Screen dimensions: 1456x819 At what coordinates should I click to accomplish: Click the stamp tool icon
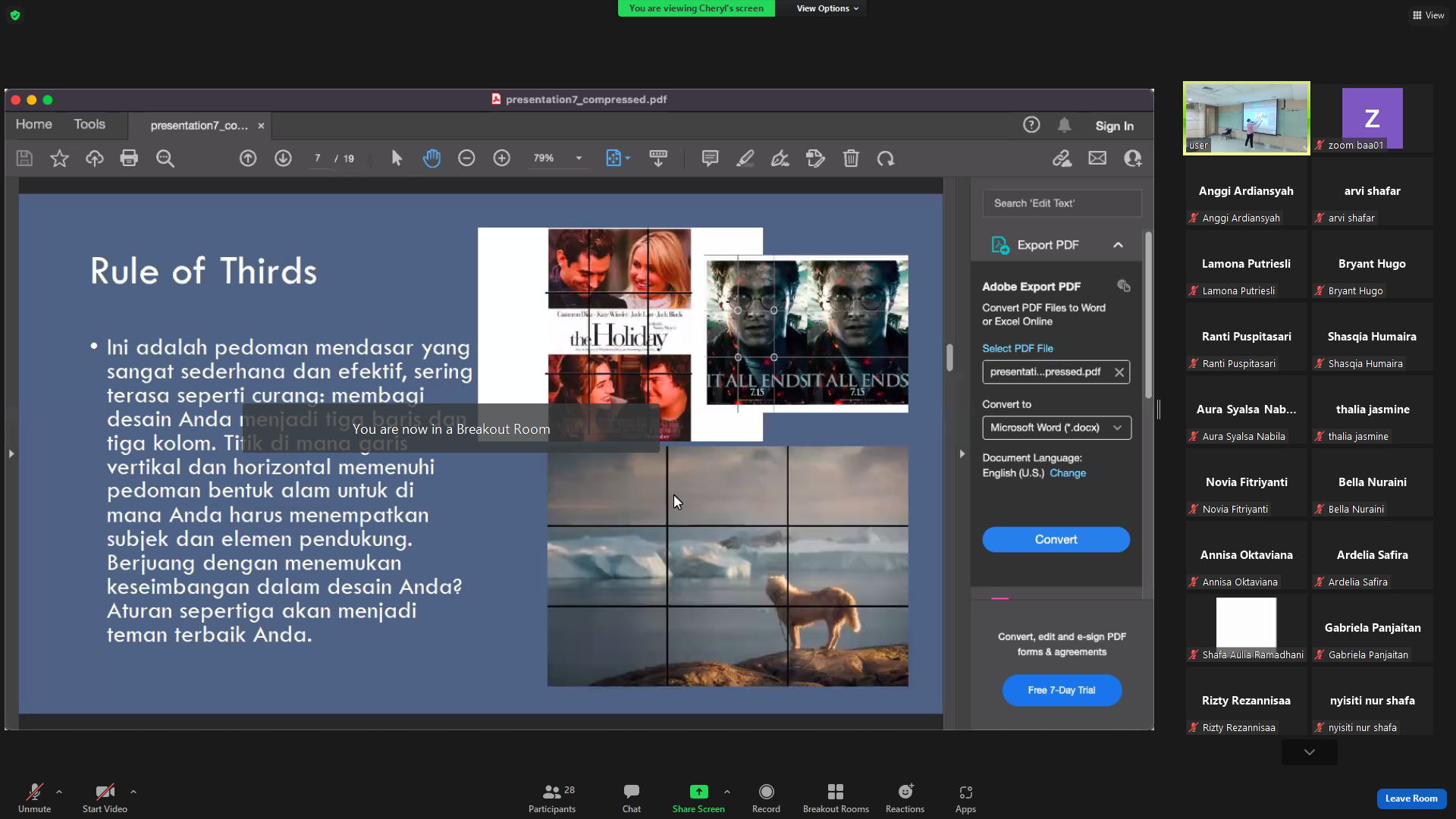815,158
